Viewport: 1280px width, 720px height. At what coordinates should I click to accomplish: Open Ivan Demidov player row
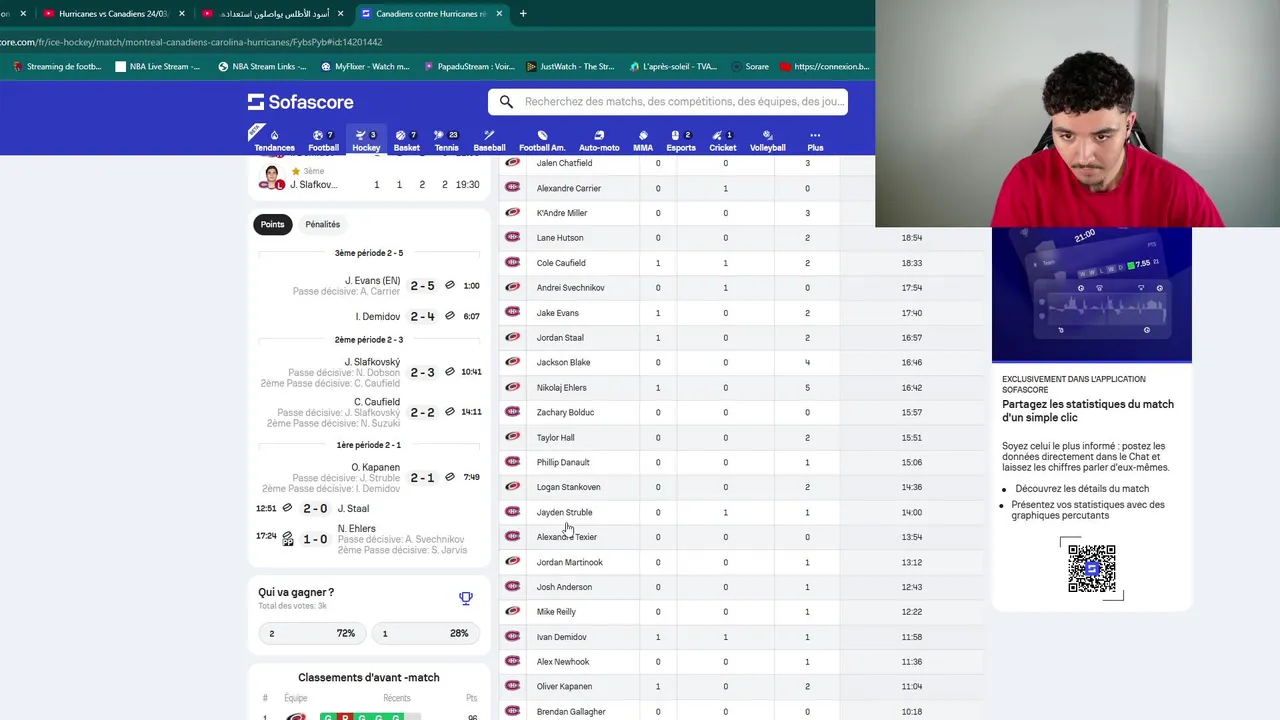(741, 637)
